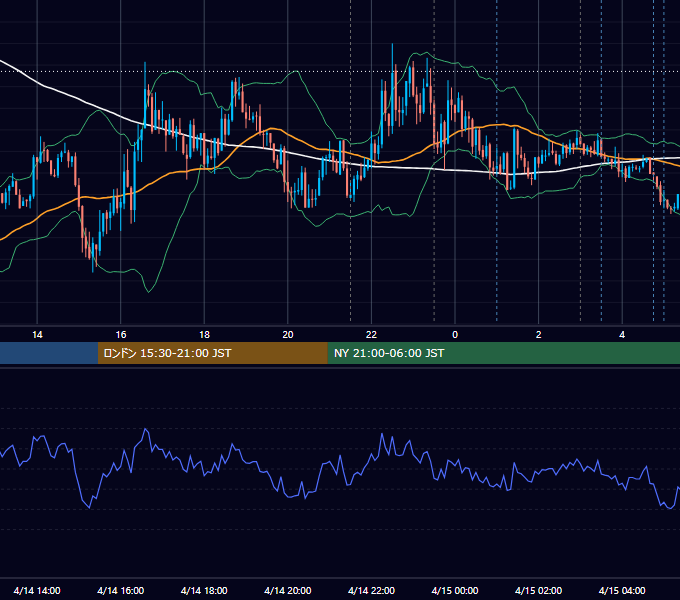The image size is (680, 600).
Task: Click the hour label 18 on the upper time axis
Action: click(204, 335)
